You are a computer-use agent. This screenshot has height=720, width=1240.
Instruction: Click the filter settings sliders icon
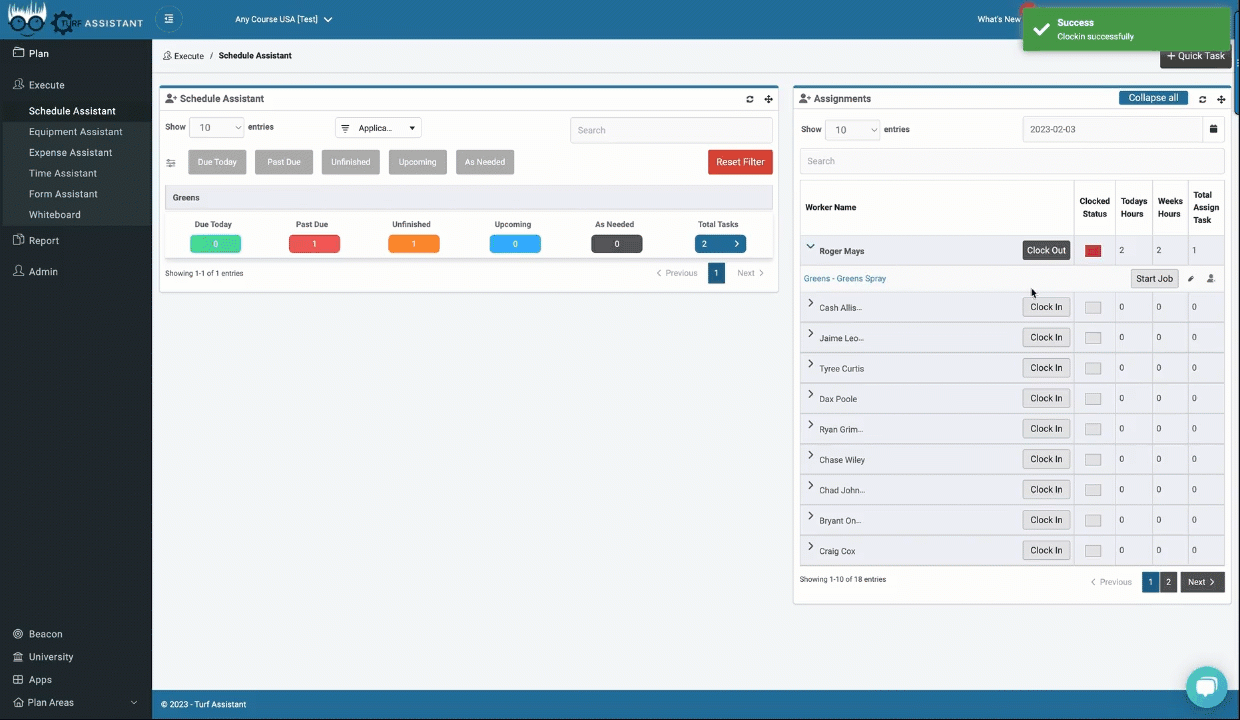tap(171, 162)
